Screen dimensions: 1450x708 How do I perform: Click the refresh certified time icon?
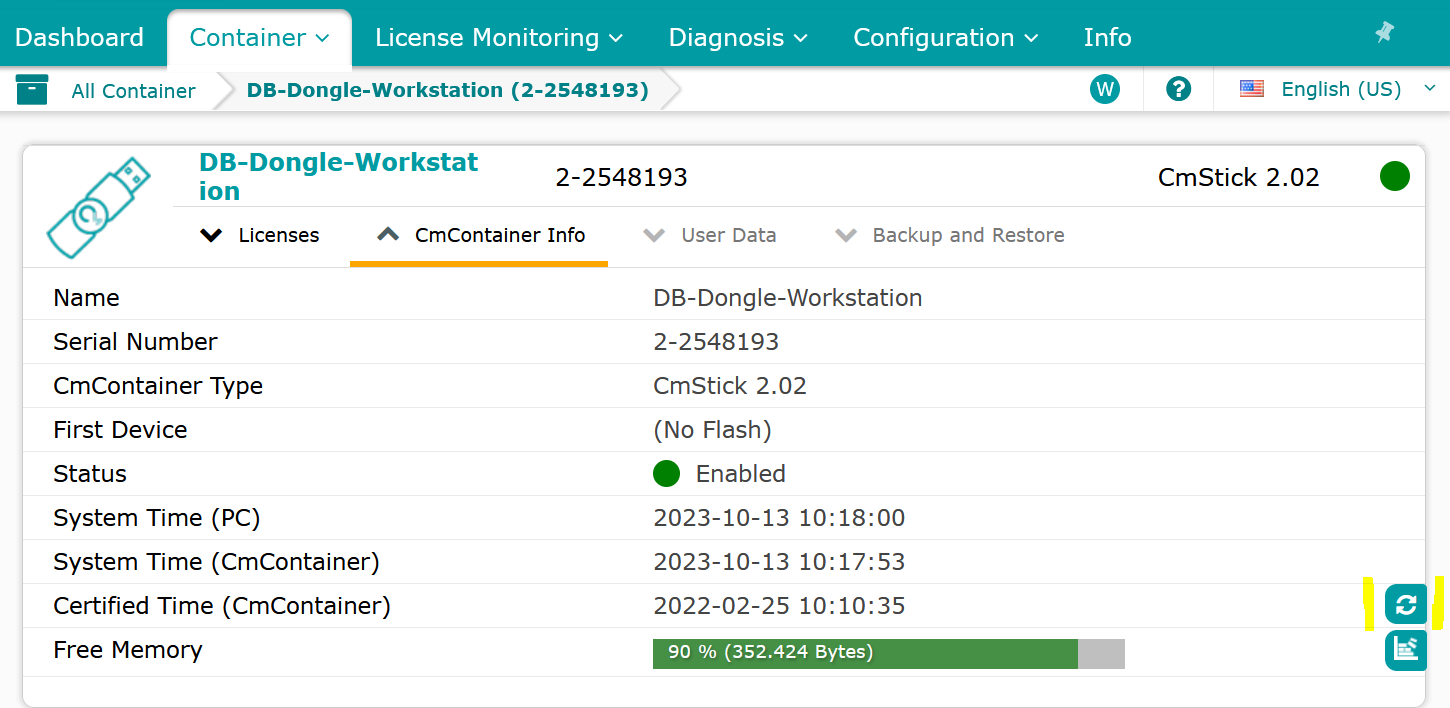[x=1405, y=604]
